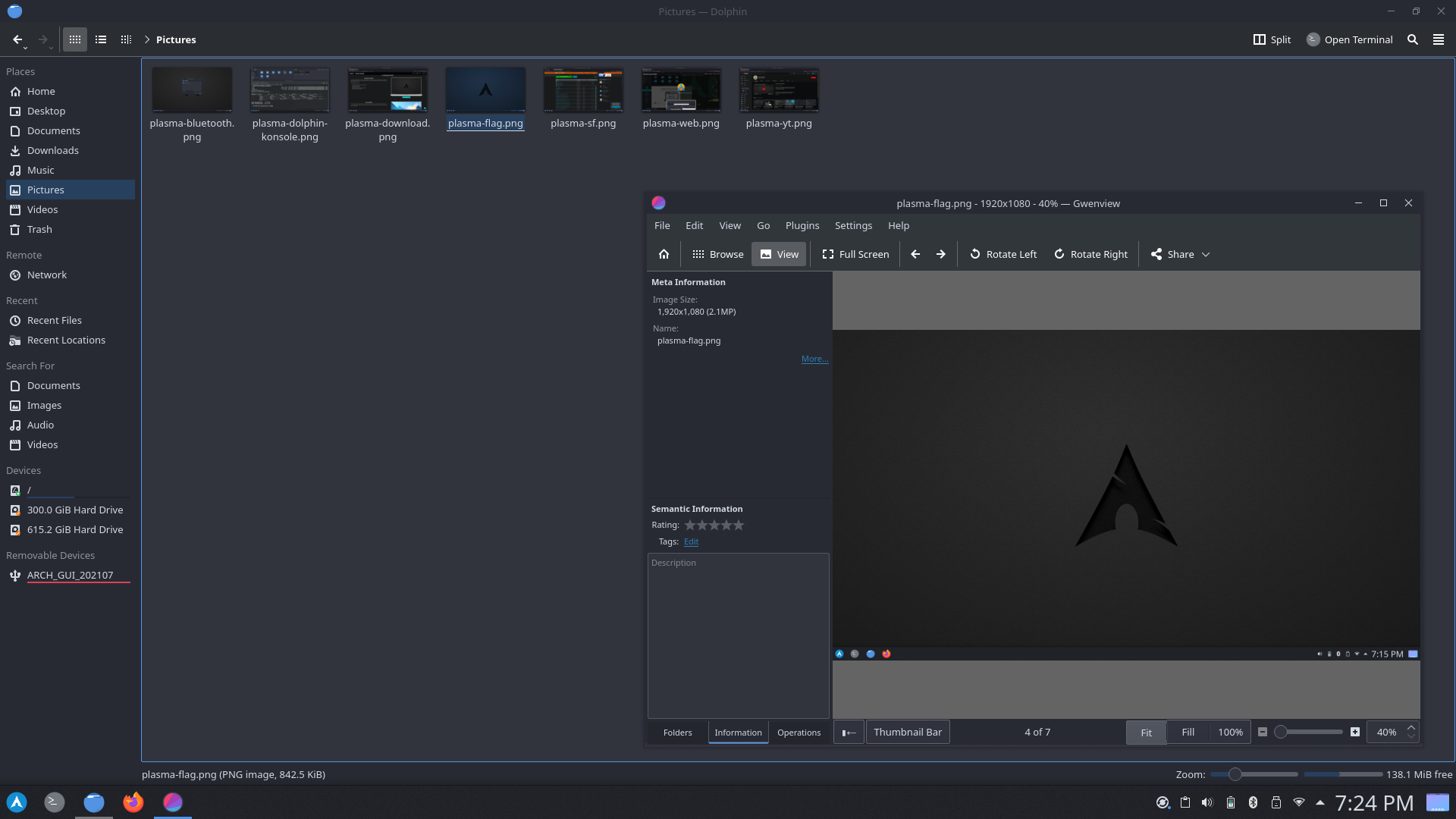Rotate the image right

click(x=1090, y=254)
